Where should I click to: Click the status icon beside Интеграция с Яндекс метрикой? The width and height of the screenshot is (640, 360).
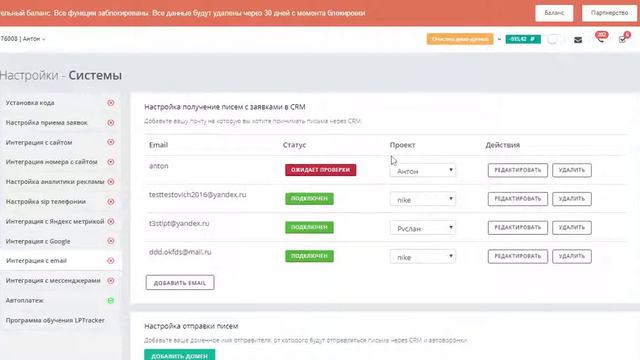point(111,221)
